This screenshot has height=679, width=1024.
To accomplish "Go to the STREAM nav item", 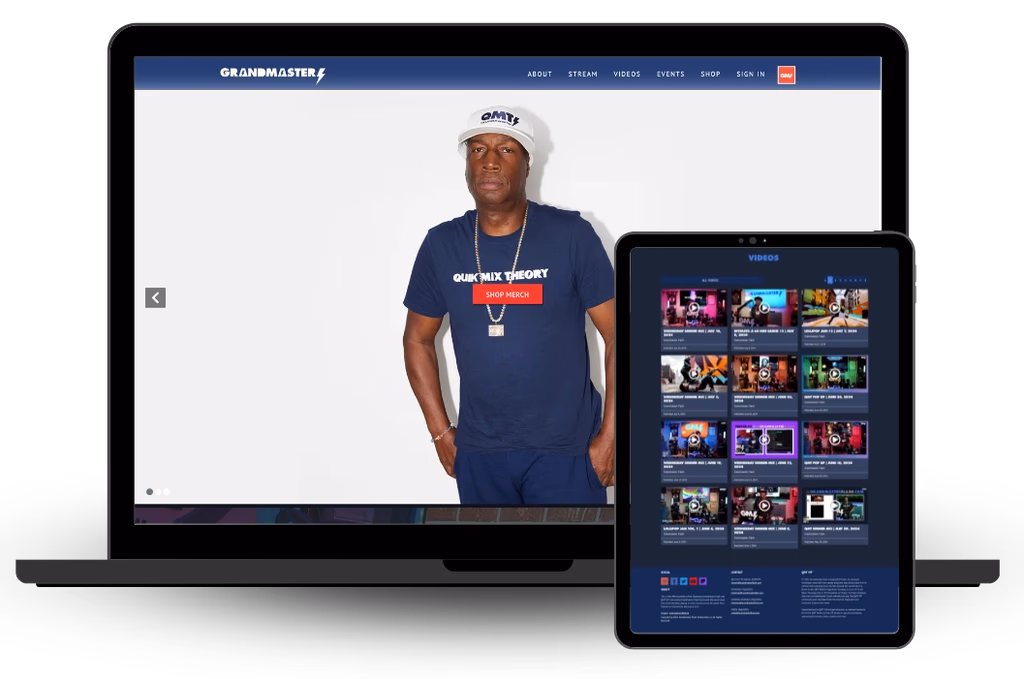I will [x=583, y=74].
